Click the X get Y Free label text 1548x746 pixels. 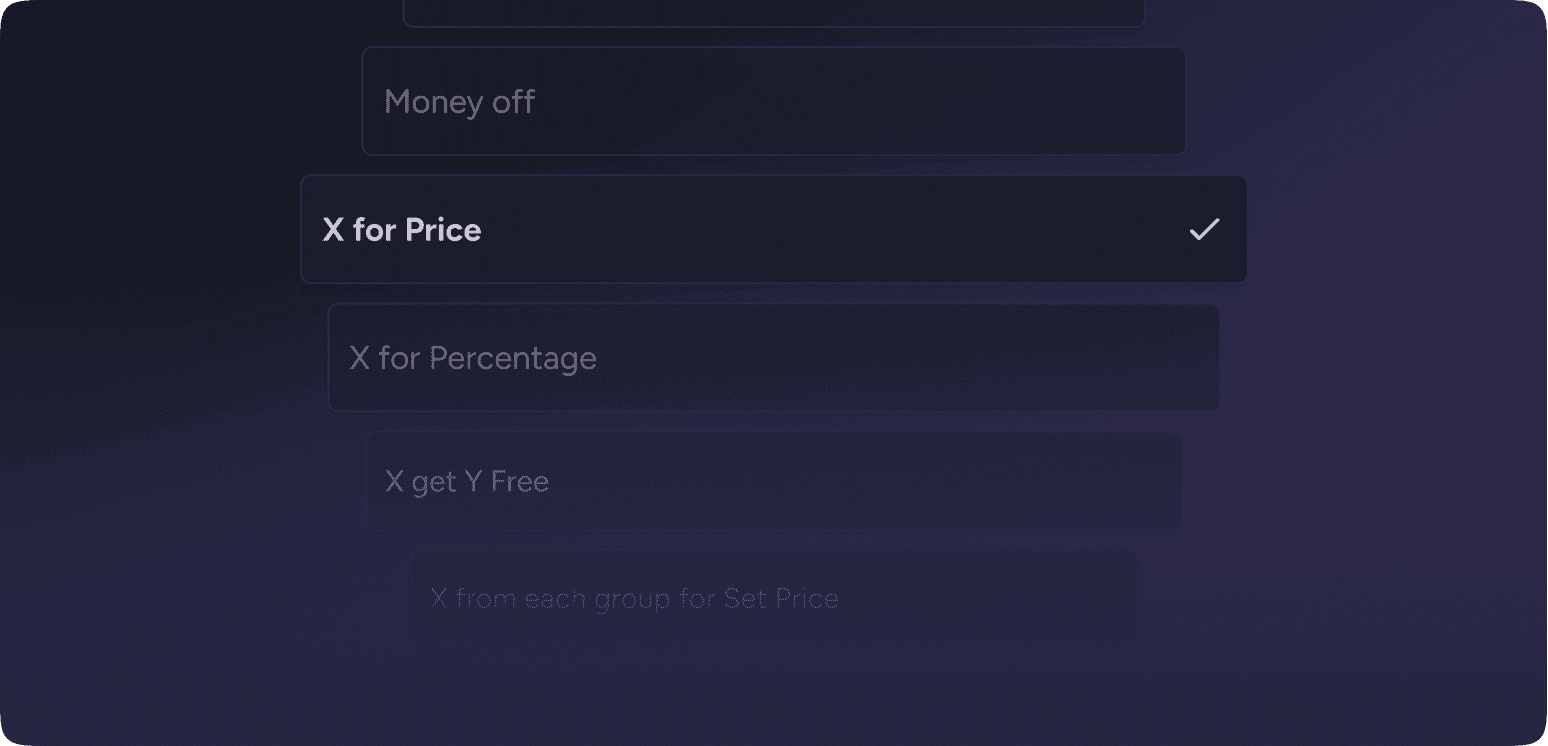click(466, 480)
